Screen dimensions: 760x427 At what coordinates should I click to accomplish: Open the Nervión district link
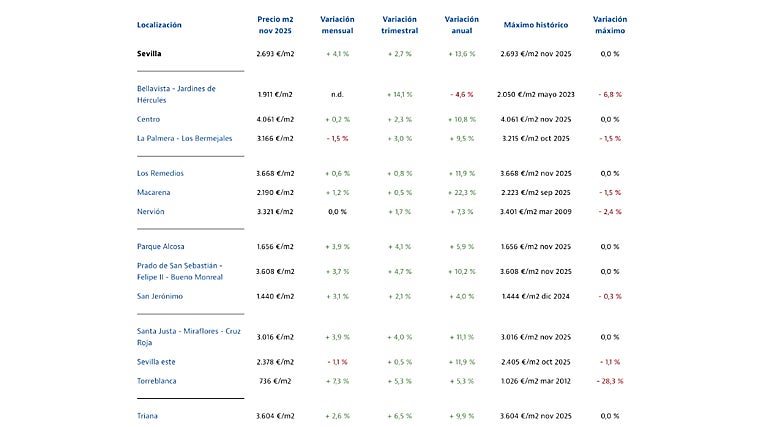coord(151,211)
